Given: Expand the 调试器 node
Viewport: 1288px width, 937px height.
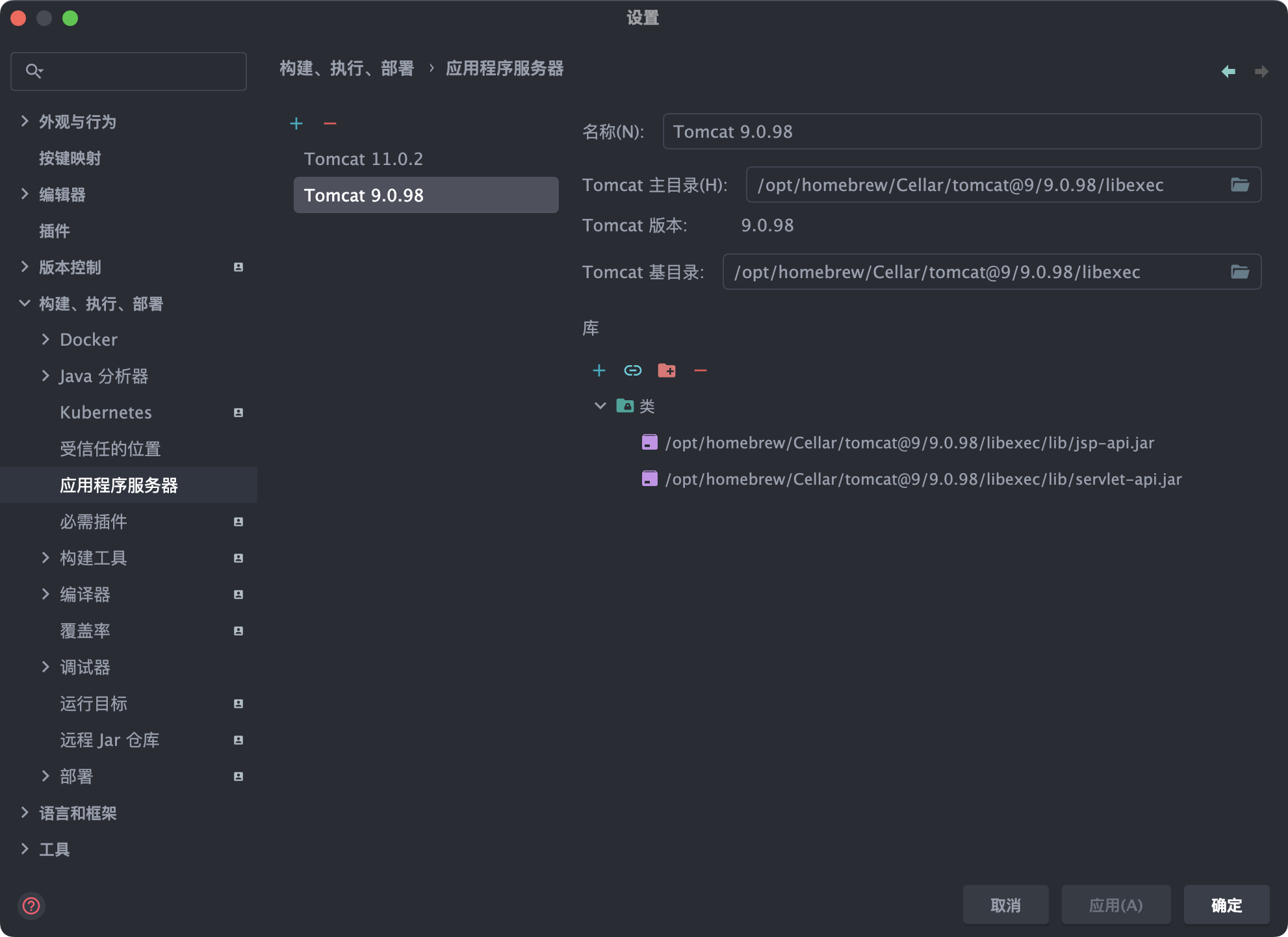Looking at the screenshot, I should point(45,667).
